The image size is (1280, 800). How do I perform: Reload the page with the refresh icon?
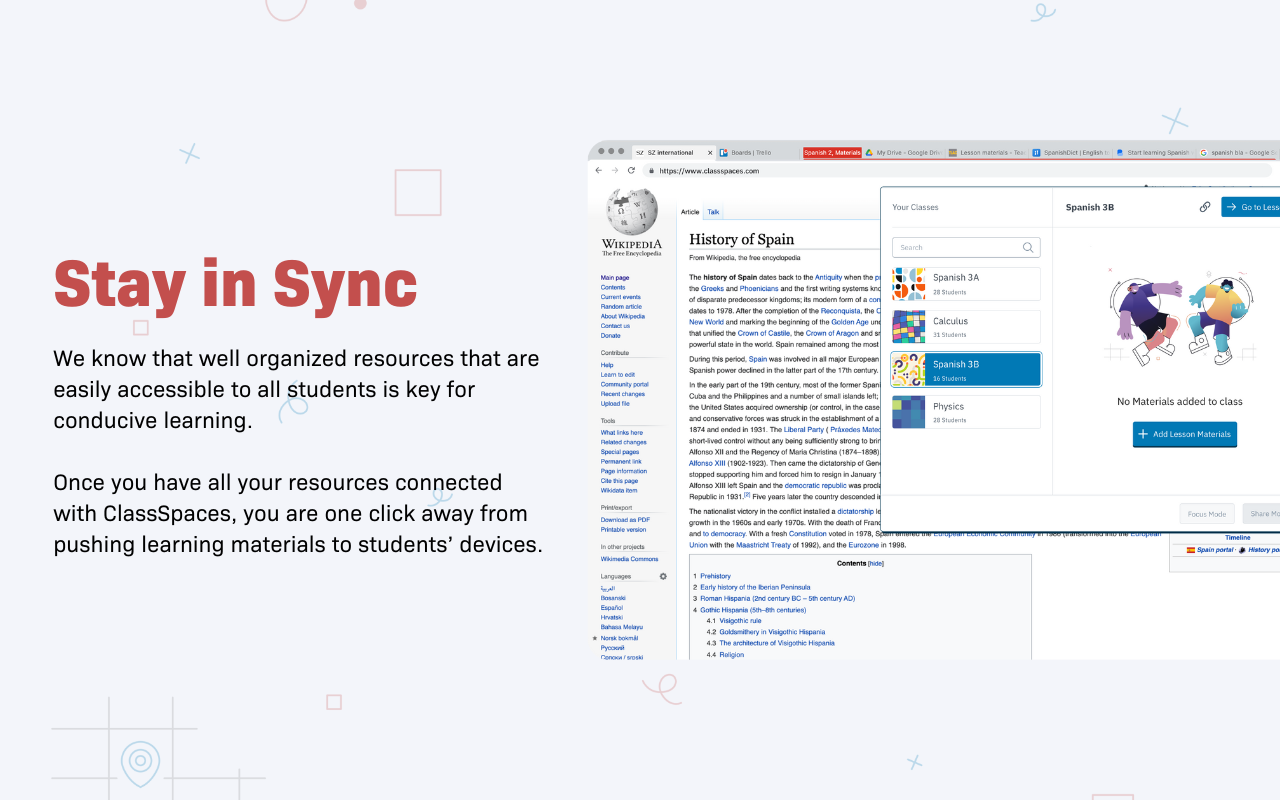coord(631,171)
